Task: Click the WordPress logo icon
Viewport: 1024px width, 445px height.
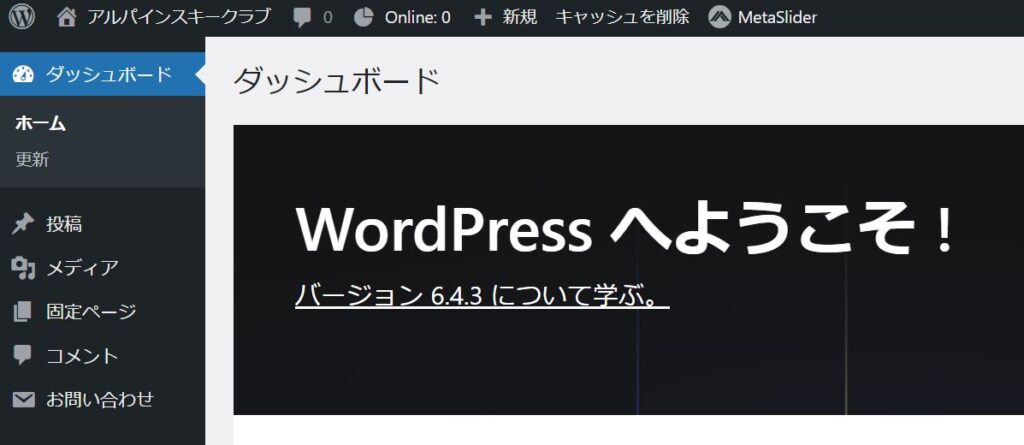Action: click(x=22, y=18)
